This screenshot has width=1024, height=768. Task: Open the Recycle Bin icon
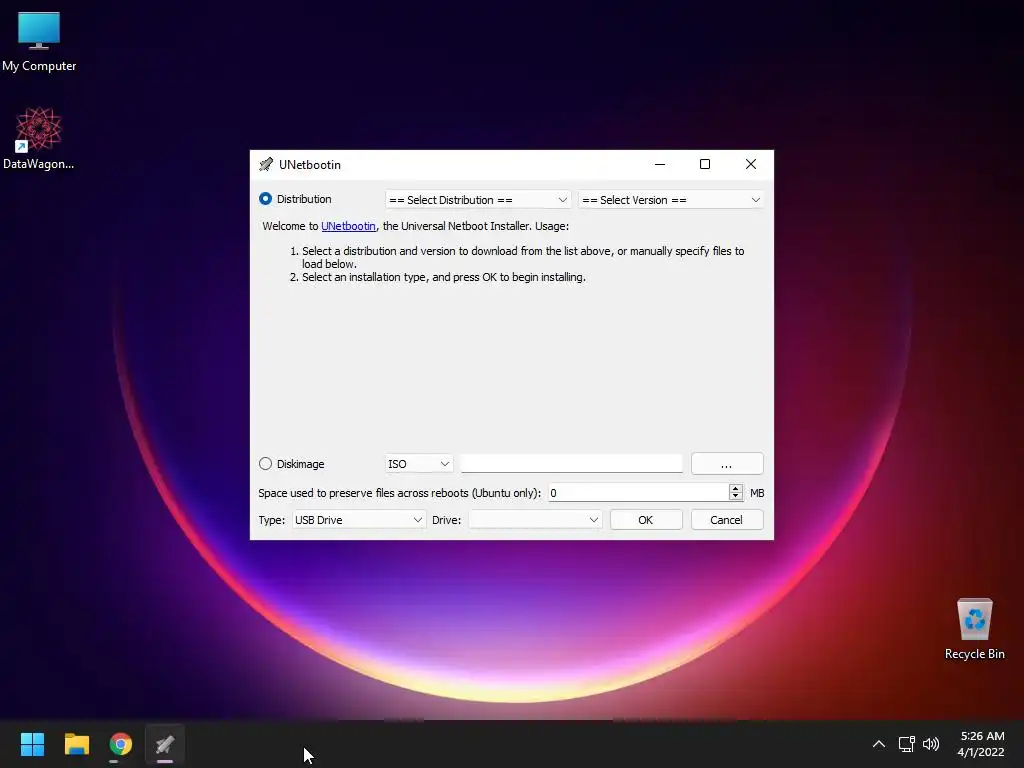[x=974, y=628]
